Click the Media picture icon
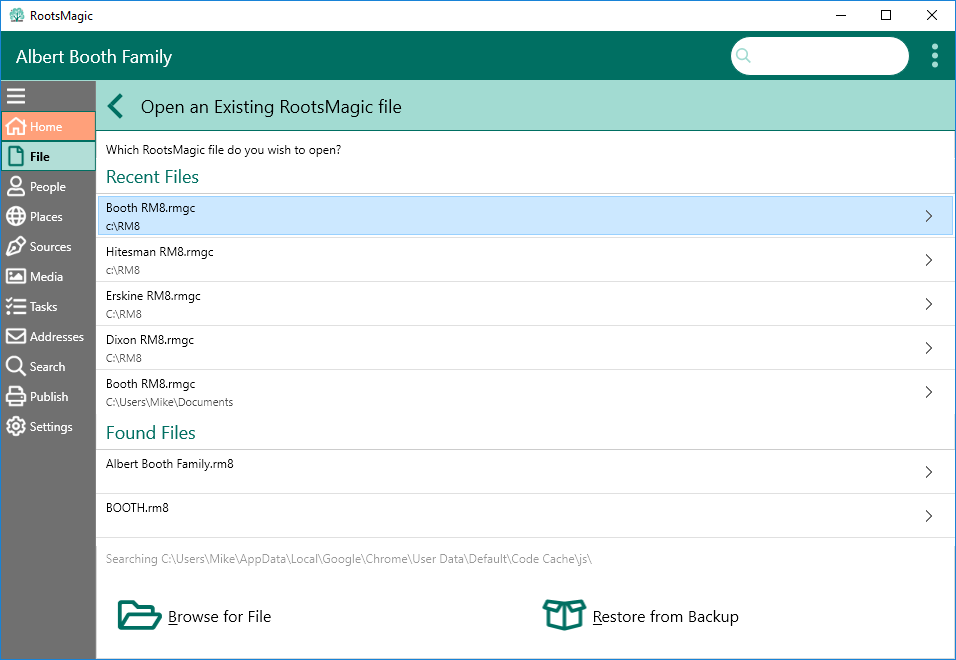956x660 pixels. tap(16, 276)
